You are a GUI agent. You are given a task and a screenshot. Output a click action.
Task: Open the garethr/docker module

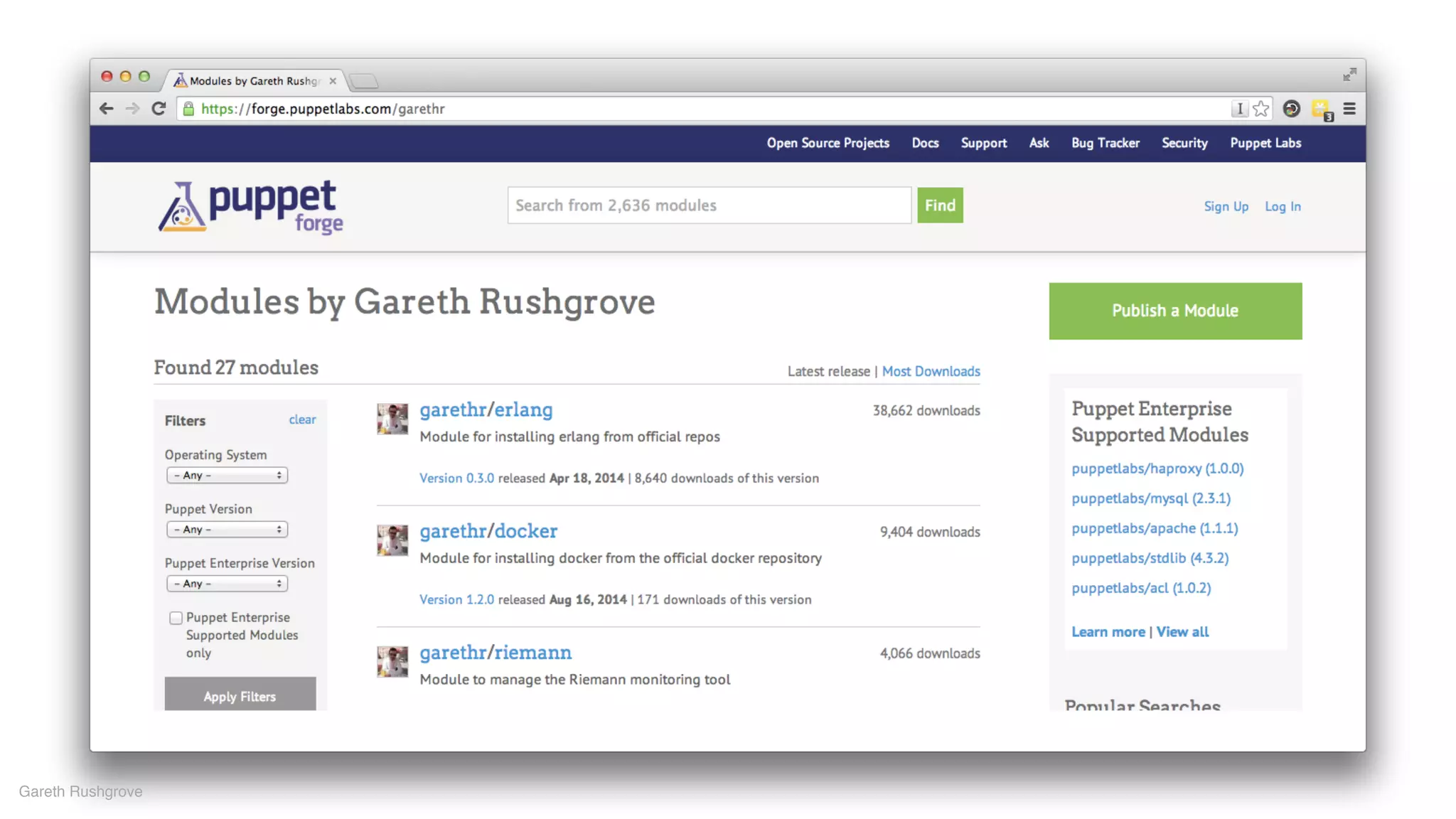tap(488, 531)
